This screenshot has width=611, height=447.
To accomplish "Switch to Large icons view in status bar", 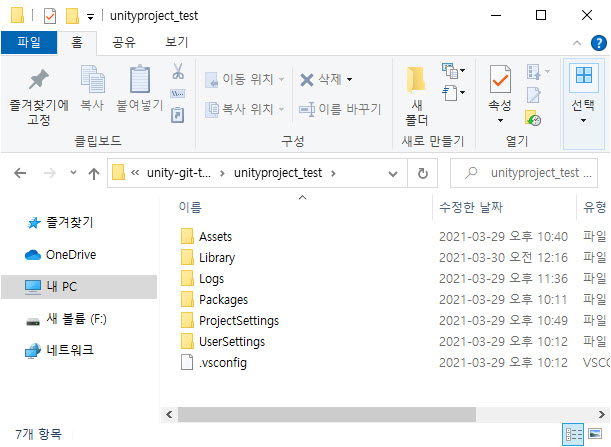I will pos(595,434).
